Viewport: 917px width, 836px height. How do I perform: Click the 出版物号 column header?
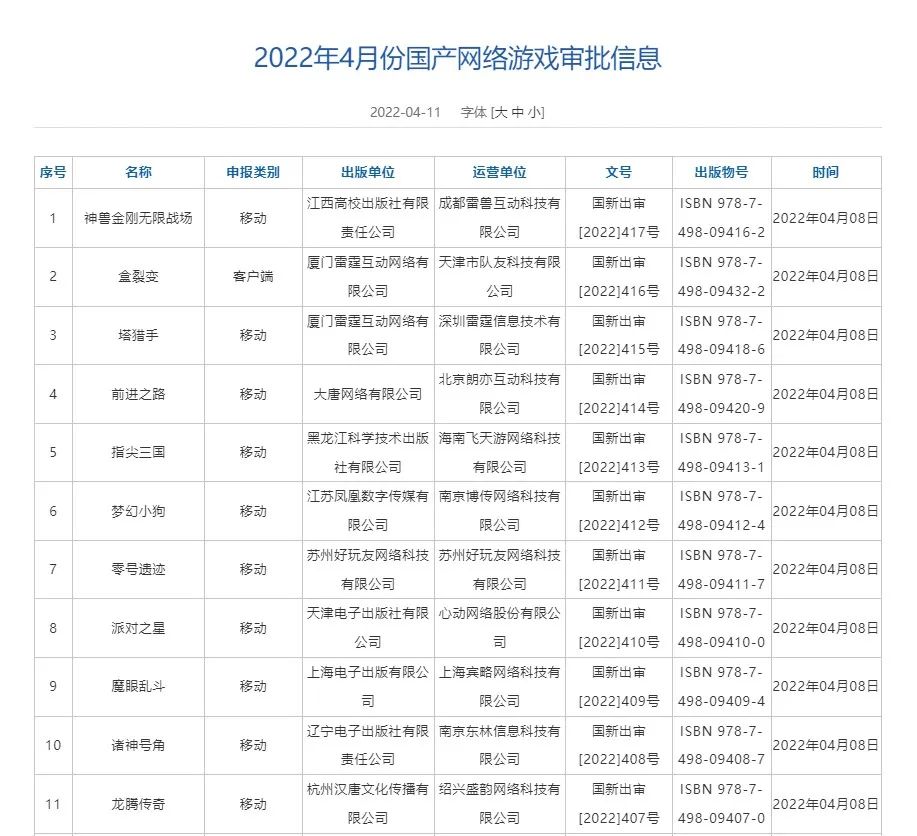pyautogui.click(x=722, y=172)
